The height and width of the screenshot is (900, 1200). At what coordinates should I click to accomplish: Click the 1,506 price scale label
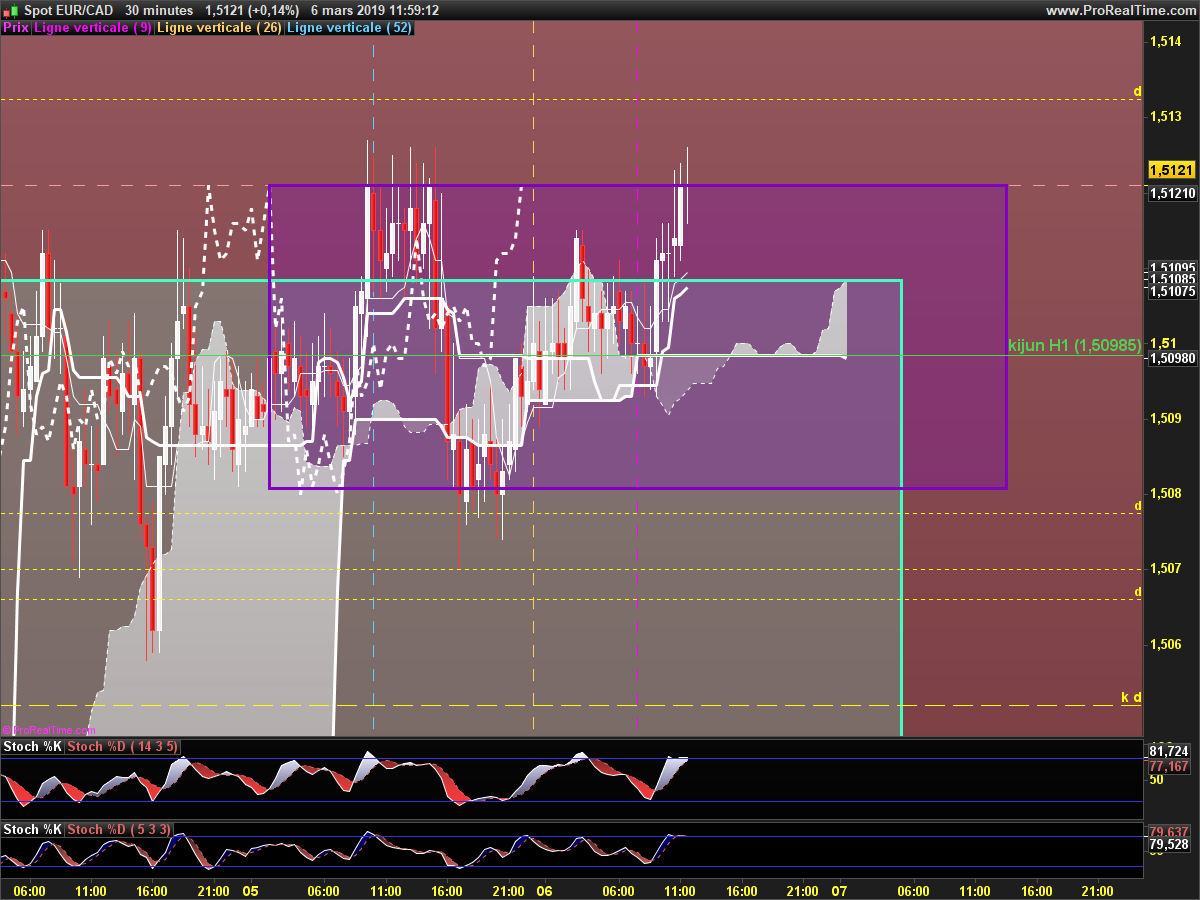coord(1166,644)
